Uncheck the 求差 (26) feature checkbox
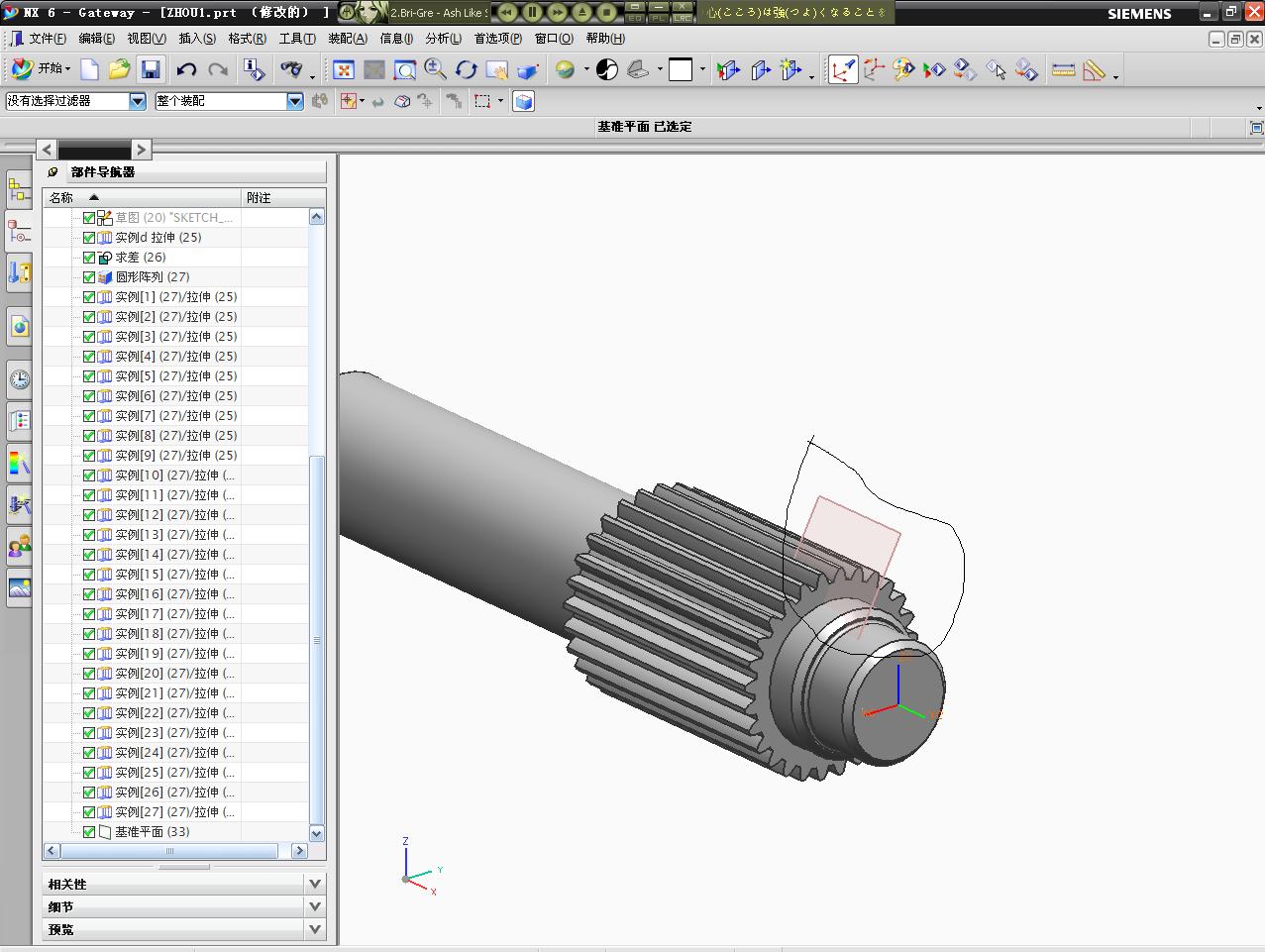1265x952 pixels. pyautogui.click(x=89, y=258)
